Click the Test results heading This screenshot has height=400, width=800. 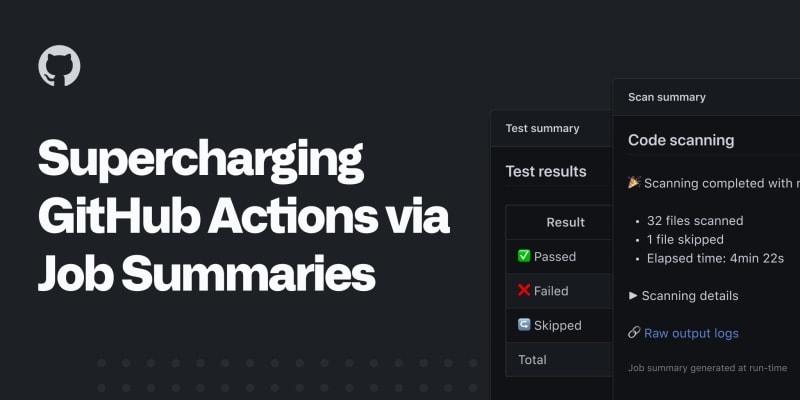(x=546, y=171)
